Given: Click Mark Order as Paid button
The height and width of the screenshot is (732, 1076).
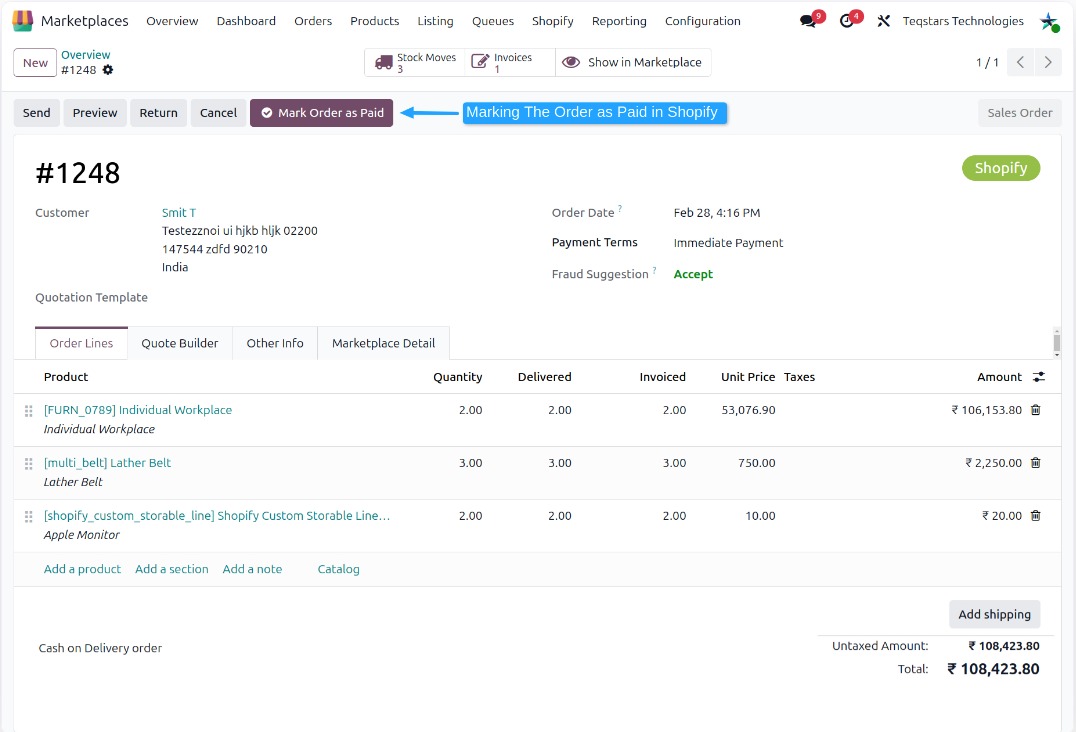Looking at the screenshot, I should pos(321,113).
